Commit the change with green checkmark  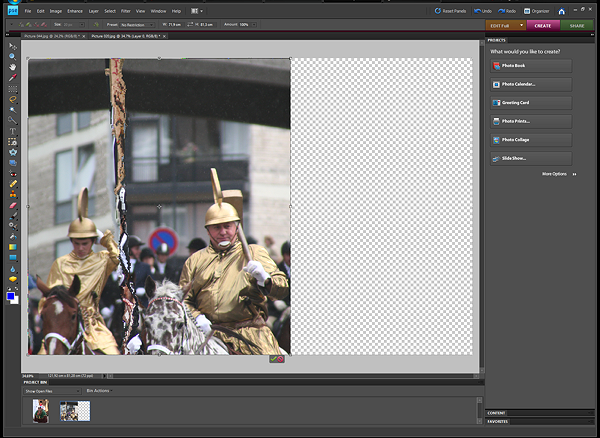[273, 358]
